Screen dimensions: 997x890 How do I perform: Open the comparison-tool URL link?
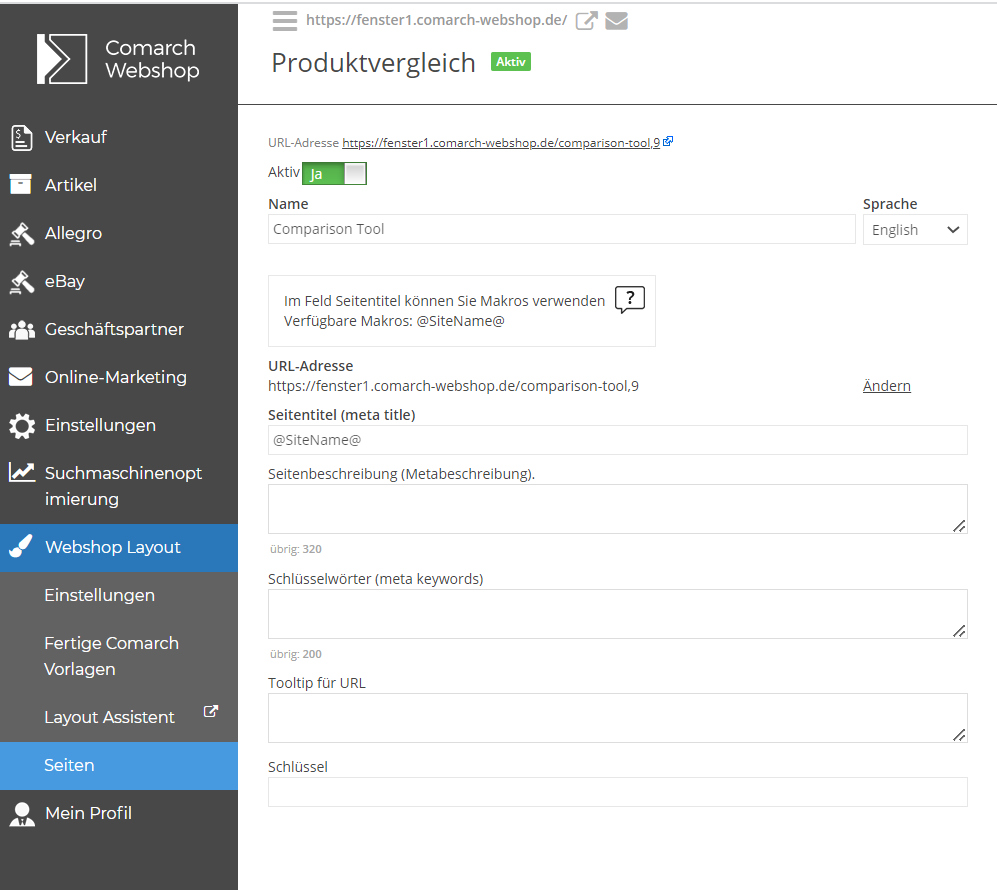tap(501, 142)
